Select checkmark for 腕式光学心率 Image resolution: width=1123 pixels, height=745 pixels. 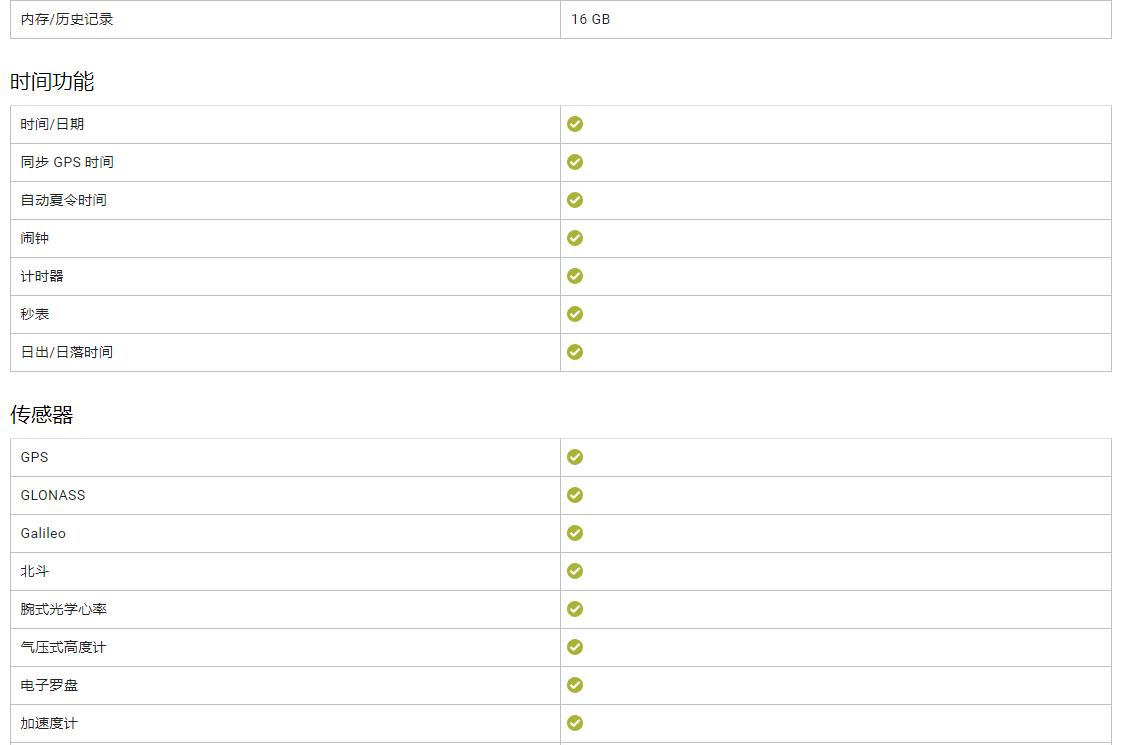pyautogui.click(x=574, y=609)
